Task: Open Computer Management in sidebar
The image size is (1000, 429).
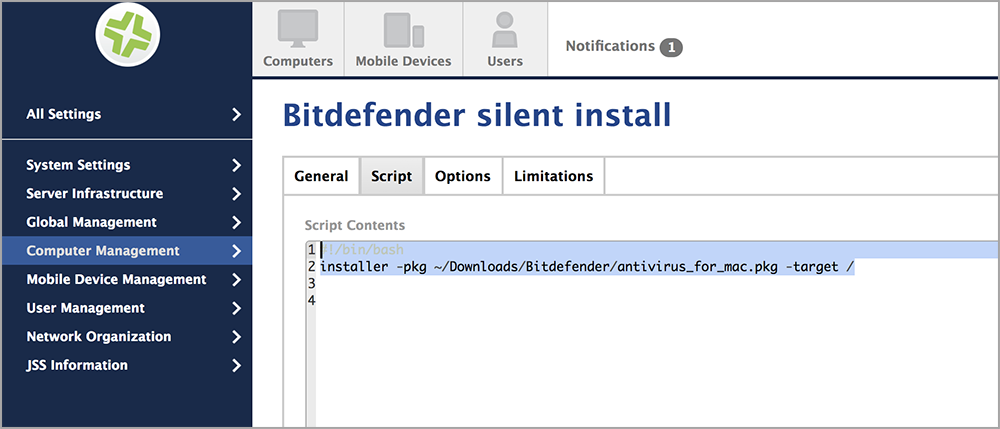Action: (127, 251)
